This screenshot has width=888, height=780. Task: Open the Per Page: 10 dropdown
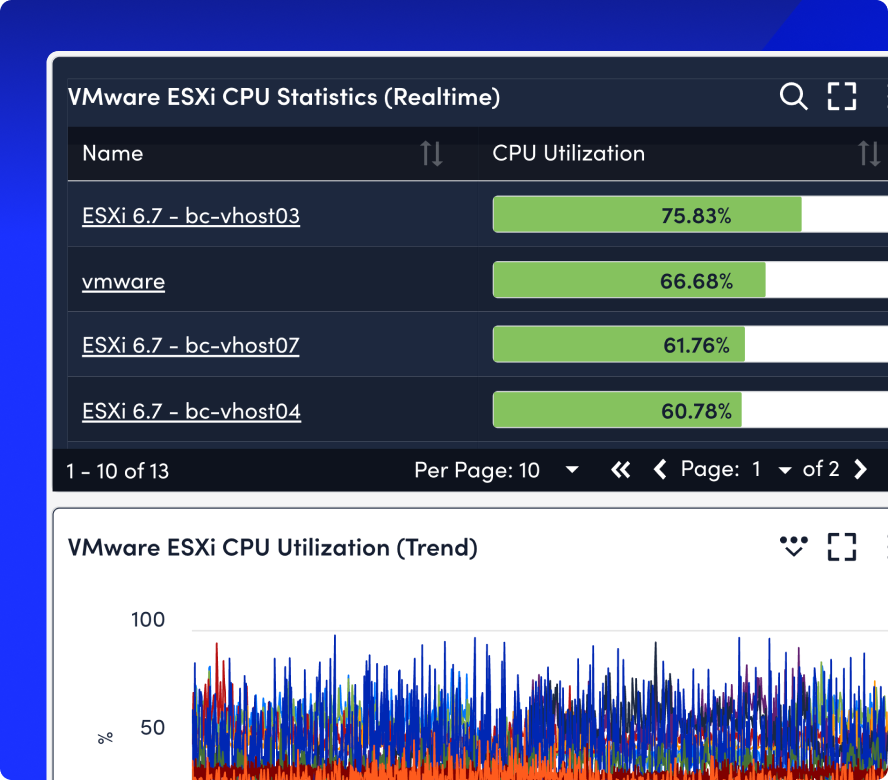click(x=497, y=470)
